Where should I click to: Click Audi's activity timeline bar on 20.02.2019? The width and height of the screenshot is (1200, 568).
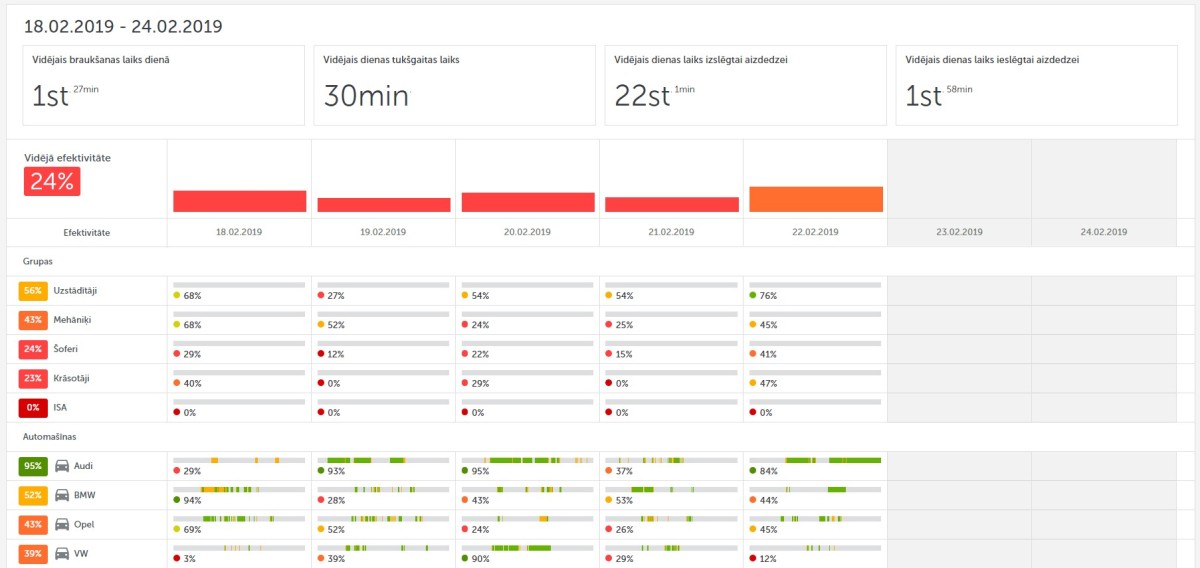(x=527, y=460)
